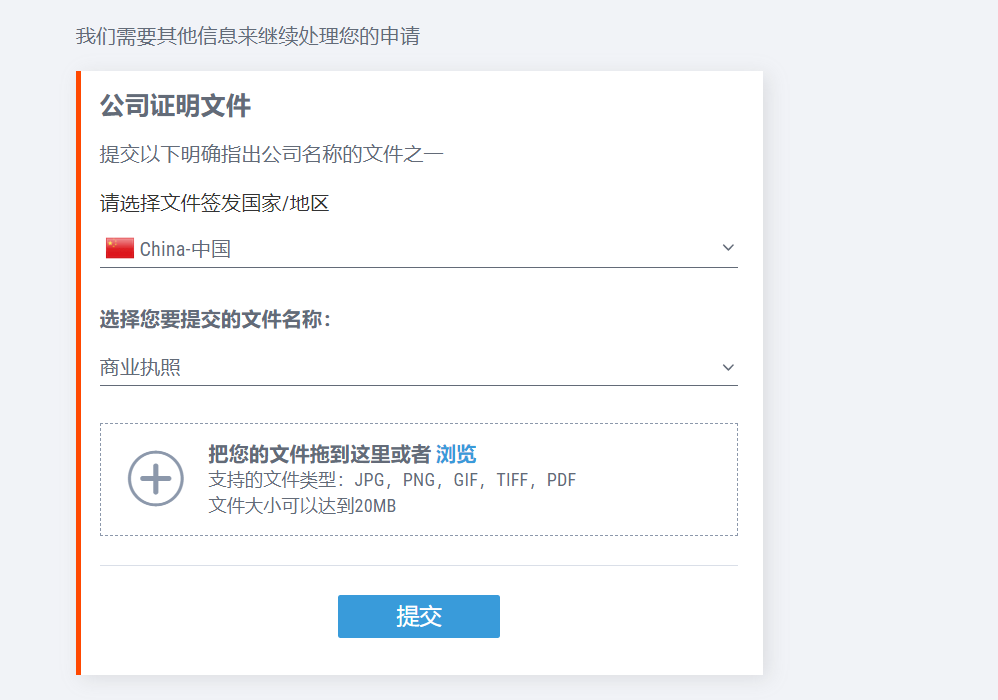Viewport: 998px width, 700px height.
Task: Click the circled plus upload icon
Action: (156, 479)
